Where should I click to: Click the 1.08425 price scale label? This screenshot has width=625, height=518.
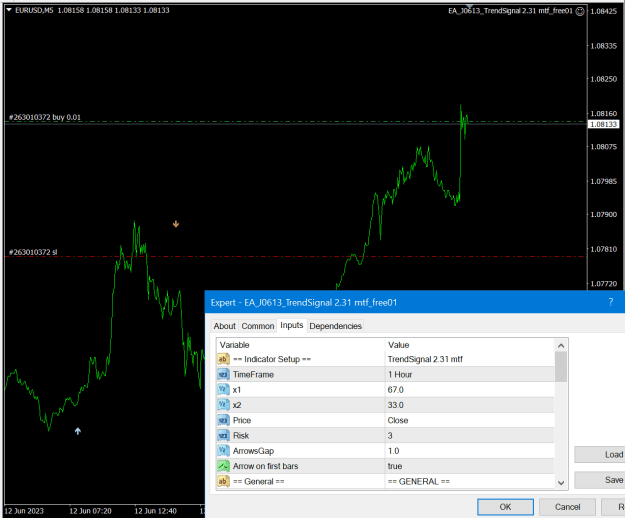click(603, 11)
